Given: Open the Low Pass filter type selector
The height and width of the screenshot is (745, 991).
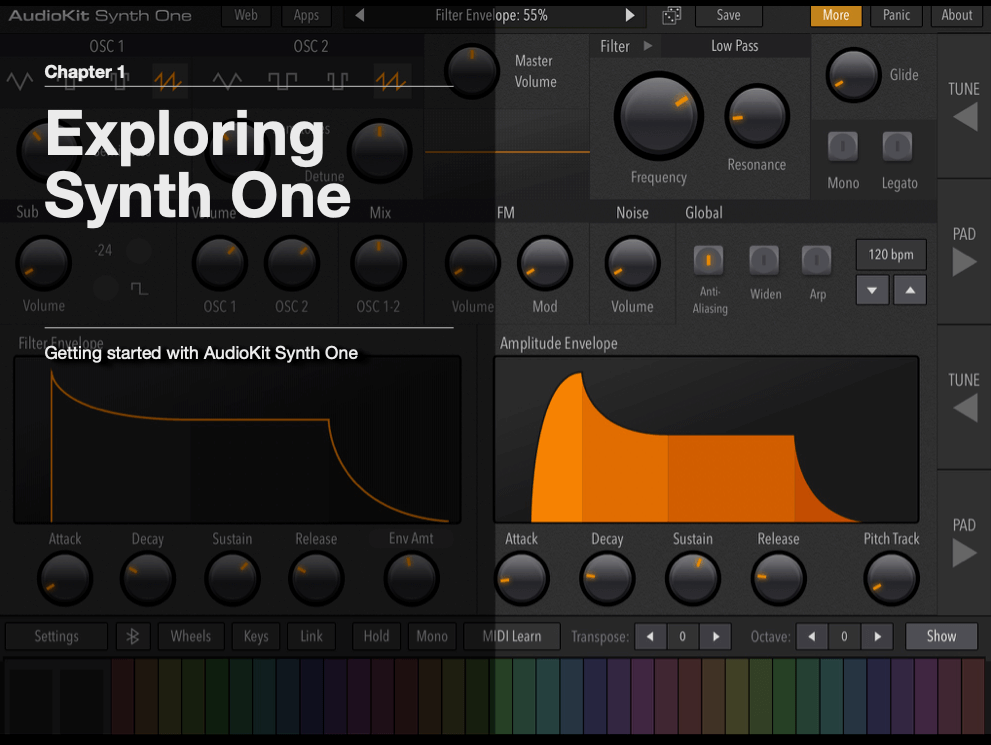Looking at the screenshot, I should [x=734, y=46].
